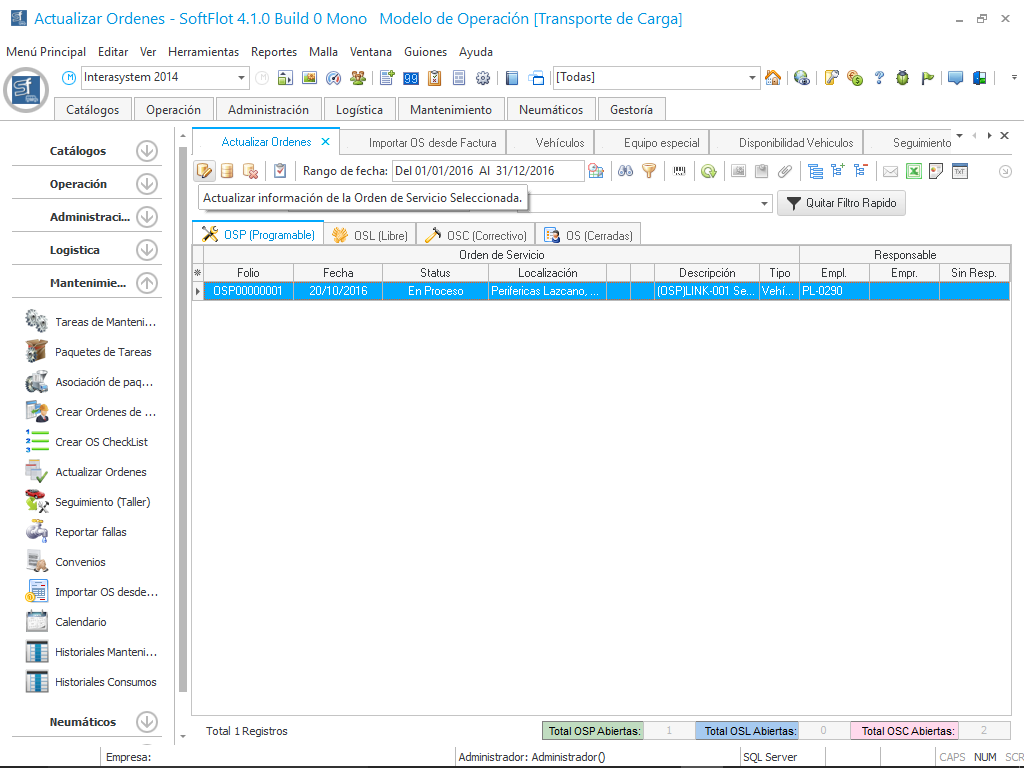Image resolution: width=1024 pixels, height=768 pixels.
Task: Open the [Todas] dropdown list
Action: point(753,78)
